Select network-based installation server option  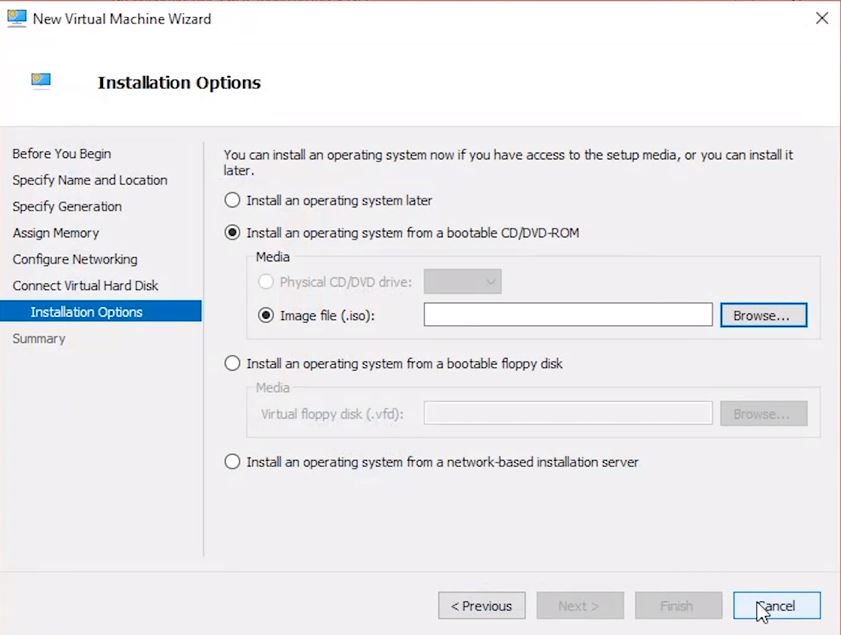point(233,462)
